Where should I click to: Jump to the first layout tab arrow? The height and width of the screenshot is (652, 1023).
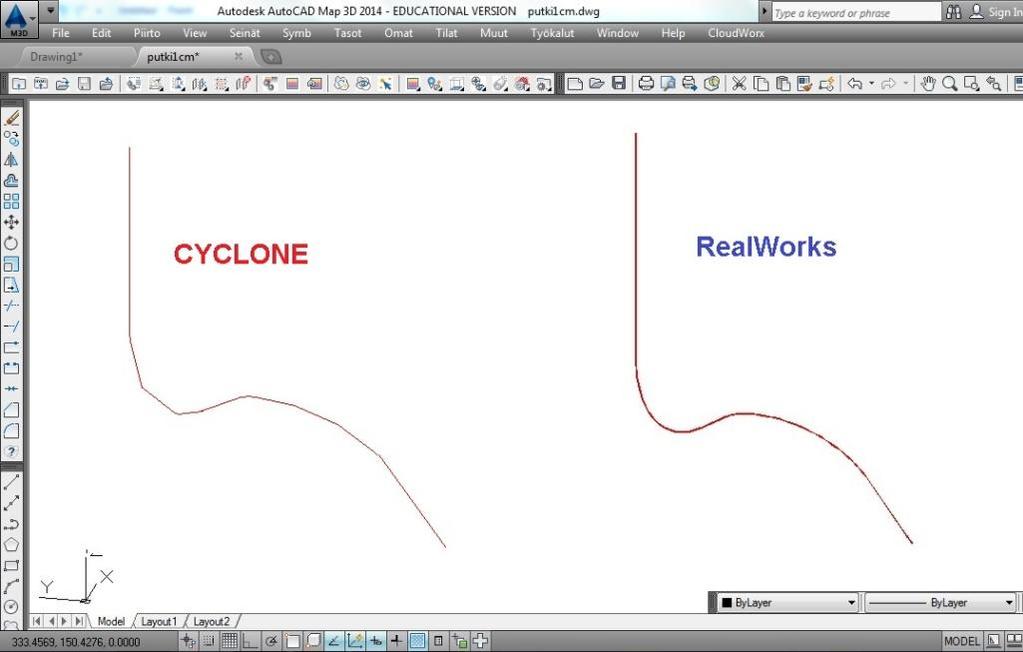tap(37, 621)
